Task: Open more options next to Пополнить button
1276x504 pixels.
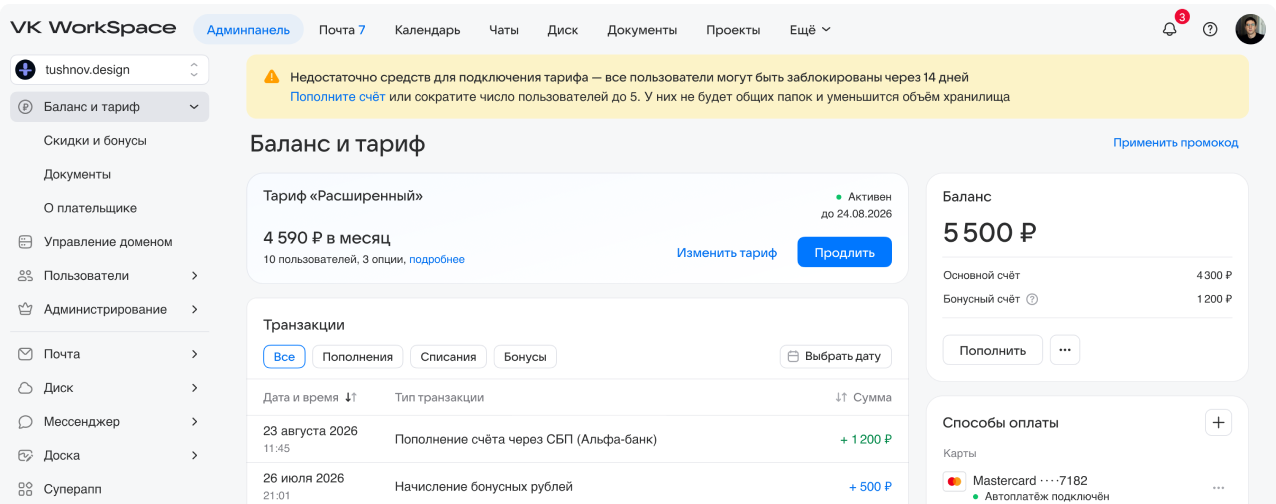Action: point(1065,350)
